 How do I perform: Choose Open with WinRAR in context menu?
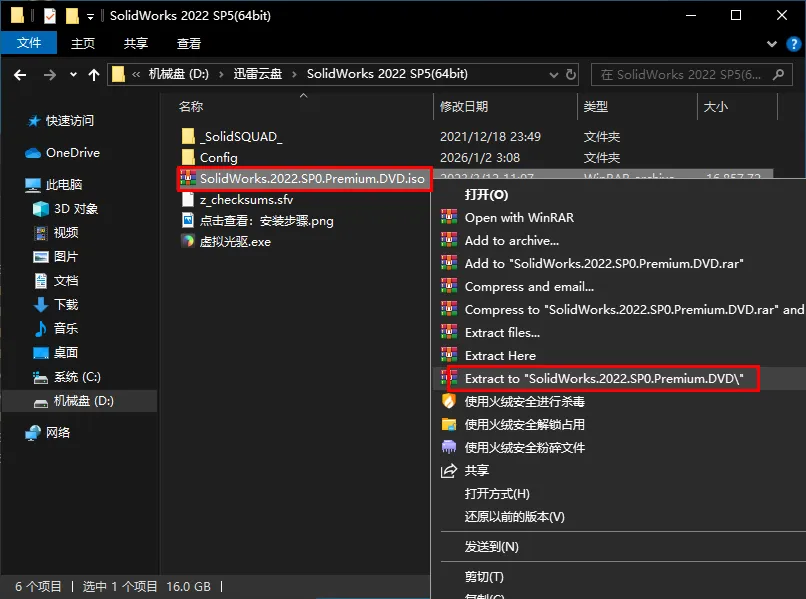coord(519,217)
